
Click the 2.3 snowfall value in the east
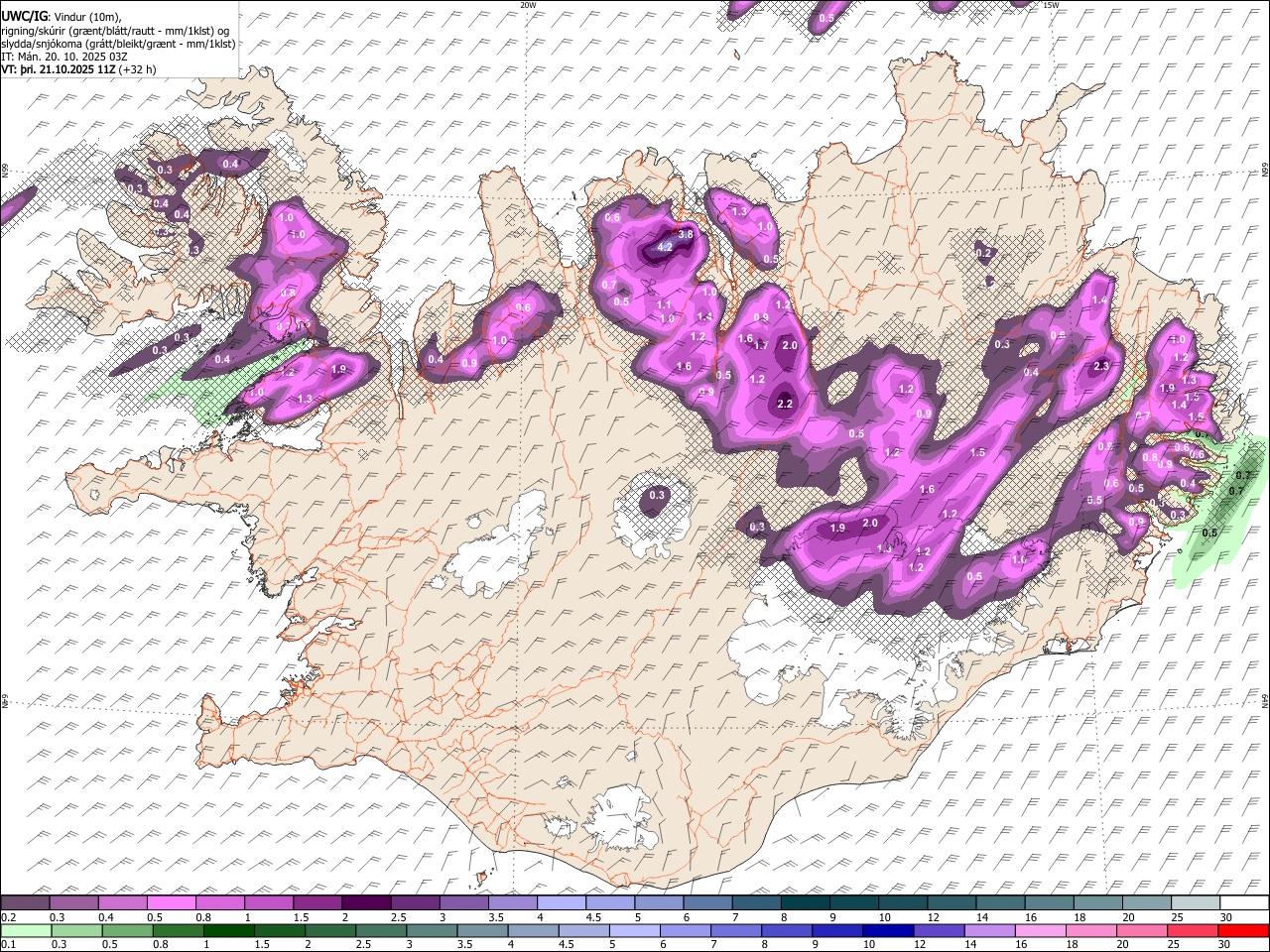point(1100,367)
